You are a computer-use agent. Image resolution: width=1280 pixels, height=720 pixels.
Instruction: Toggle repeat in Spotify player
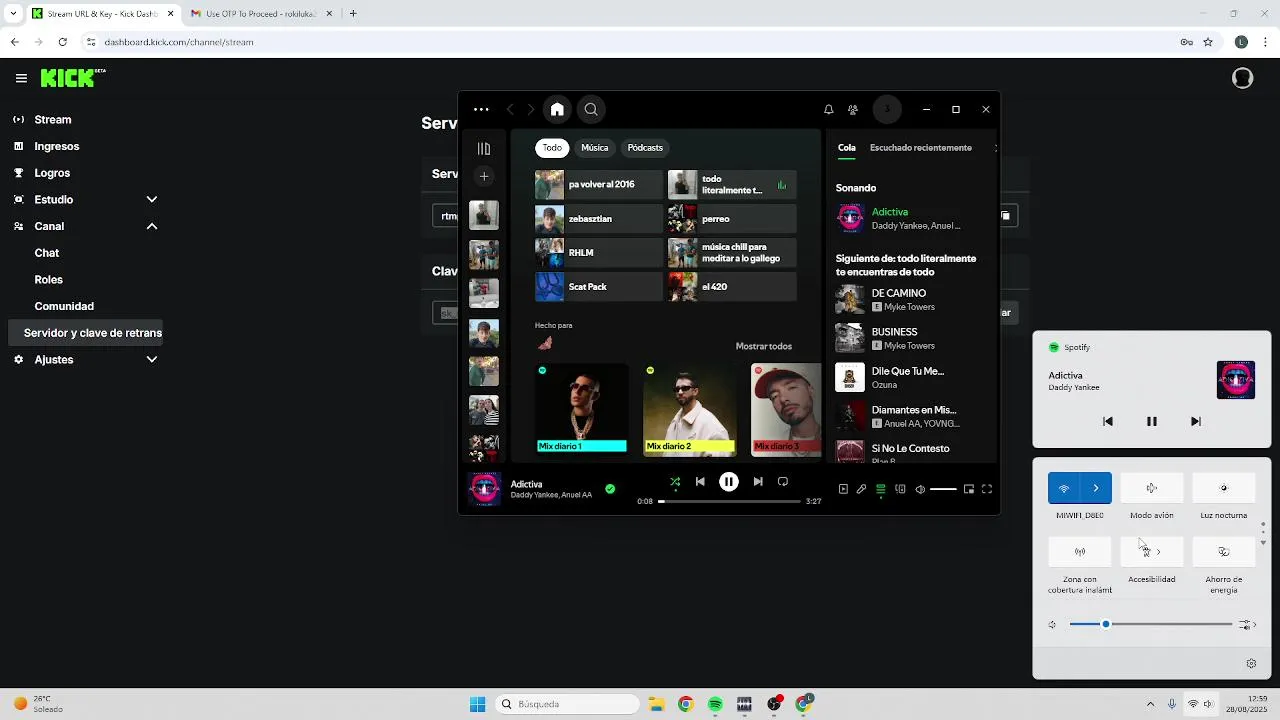point(783,481)
